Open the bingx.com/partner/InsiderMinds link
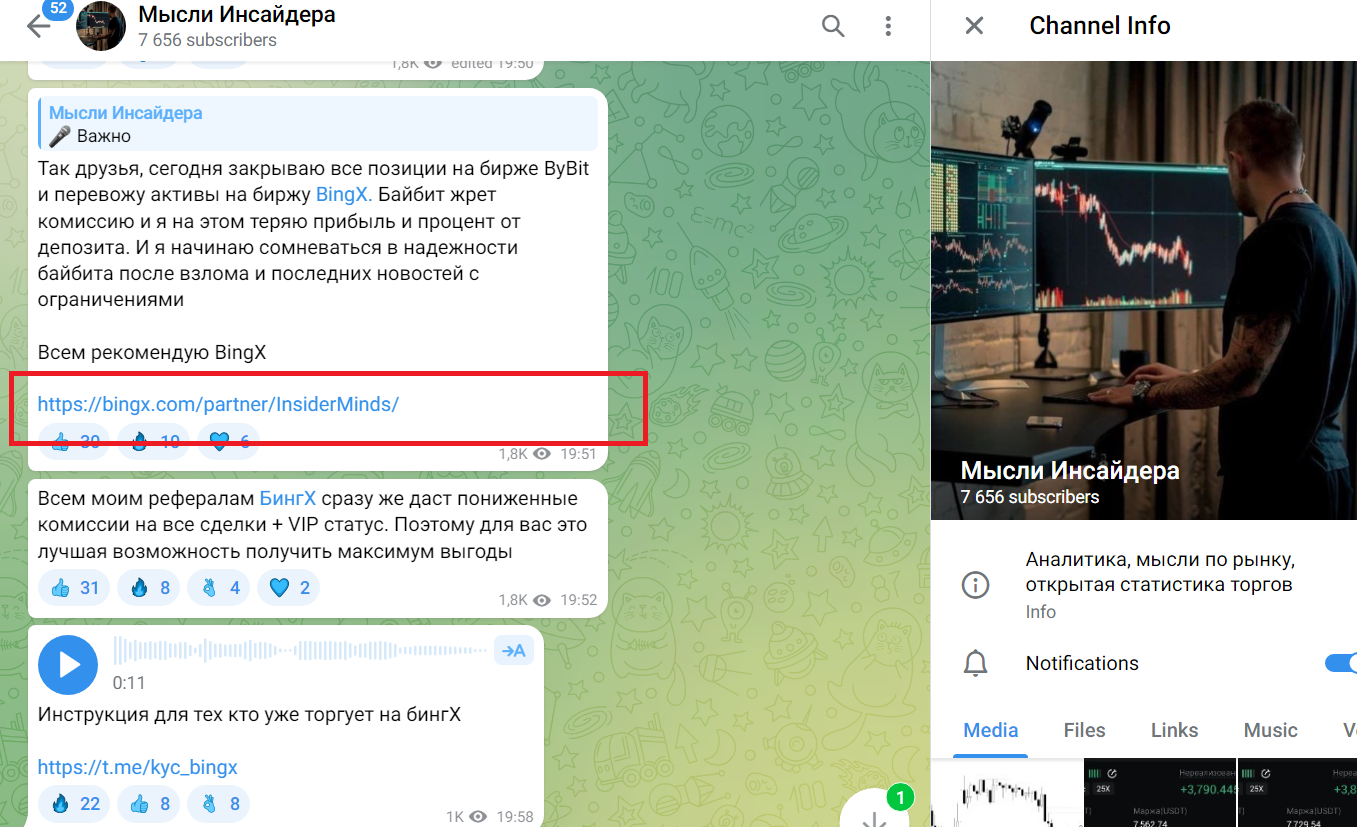 point(218,404)
